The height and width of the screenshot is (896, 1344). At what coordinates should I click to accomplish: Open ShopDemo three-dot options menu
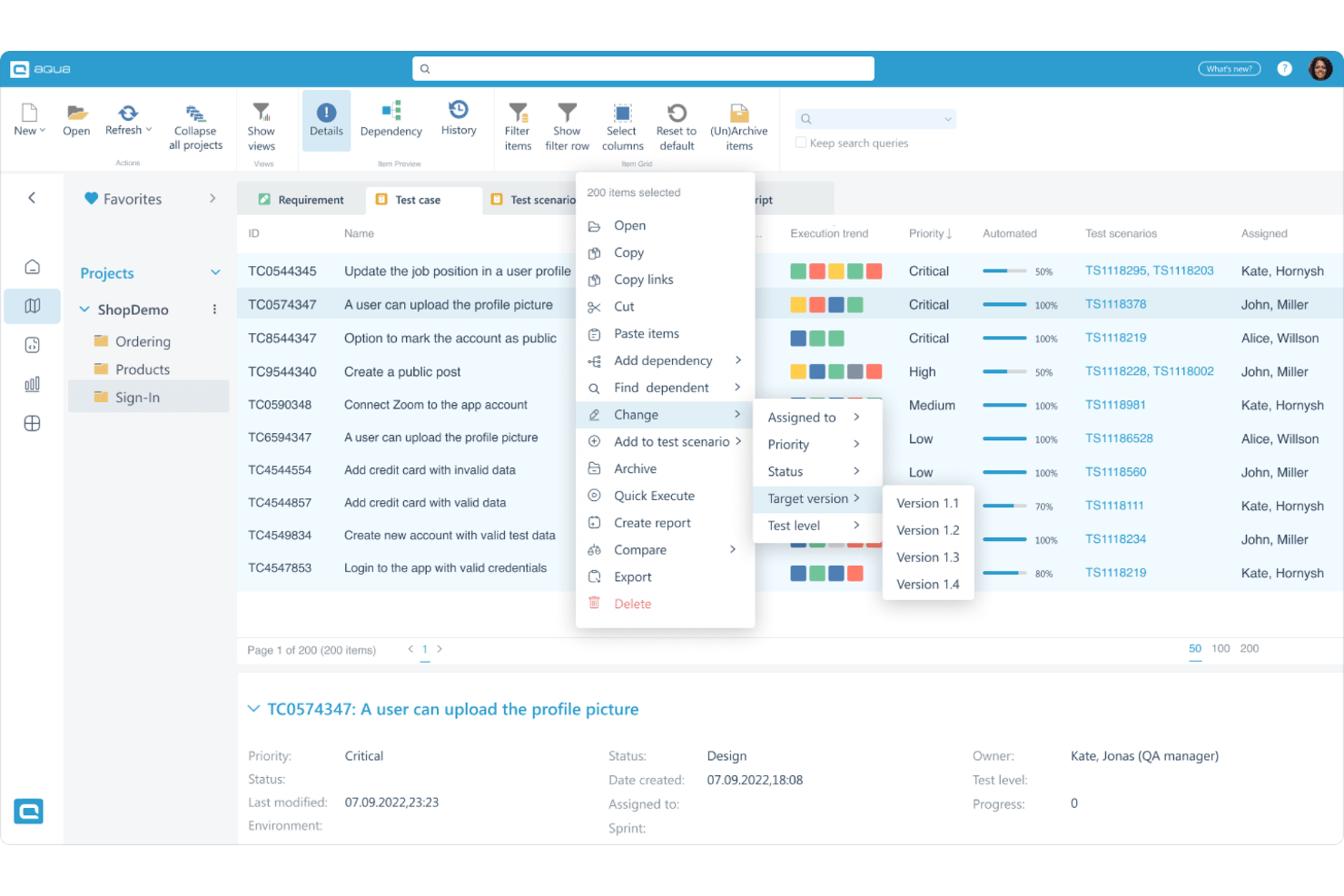214,310
